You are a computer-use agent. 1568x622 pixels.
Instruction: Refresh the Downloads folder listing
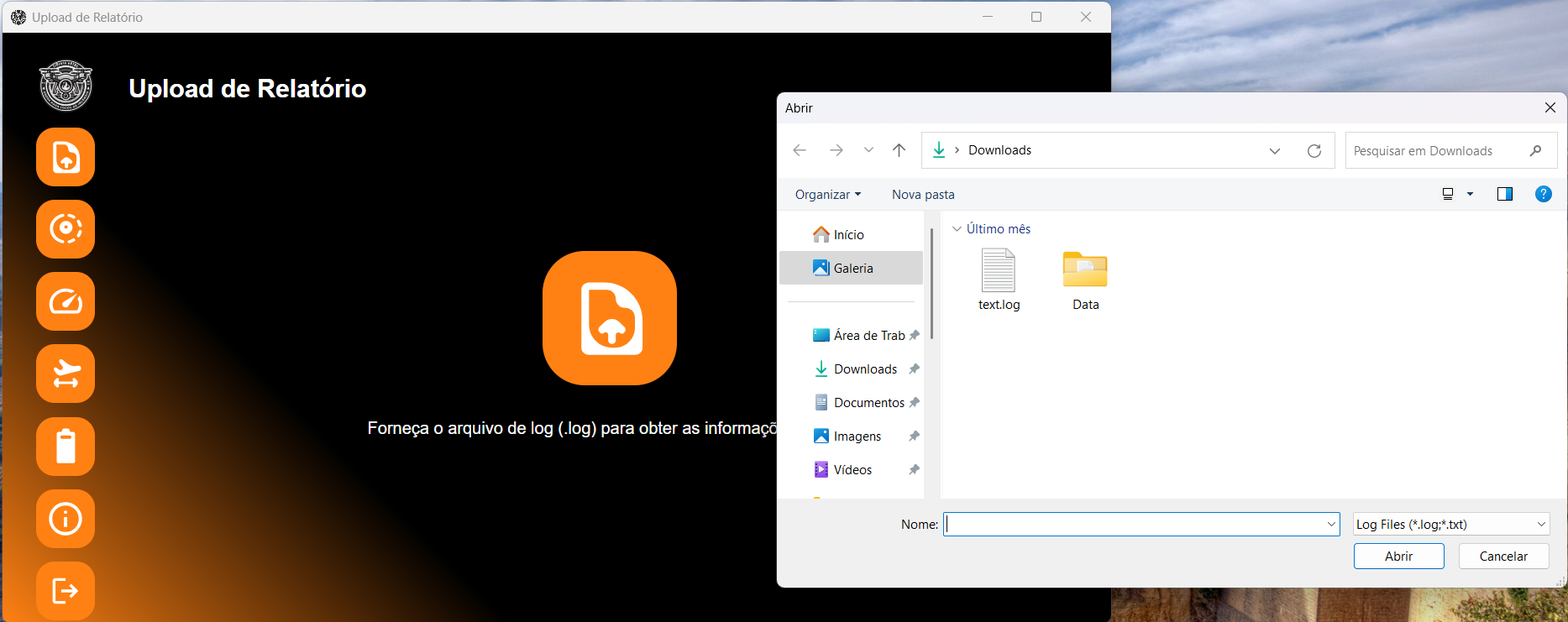coord(1314,151)
